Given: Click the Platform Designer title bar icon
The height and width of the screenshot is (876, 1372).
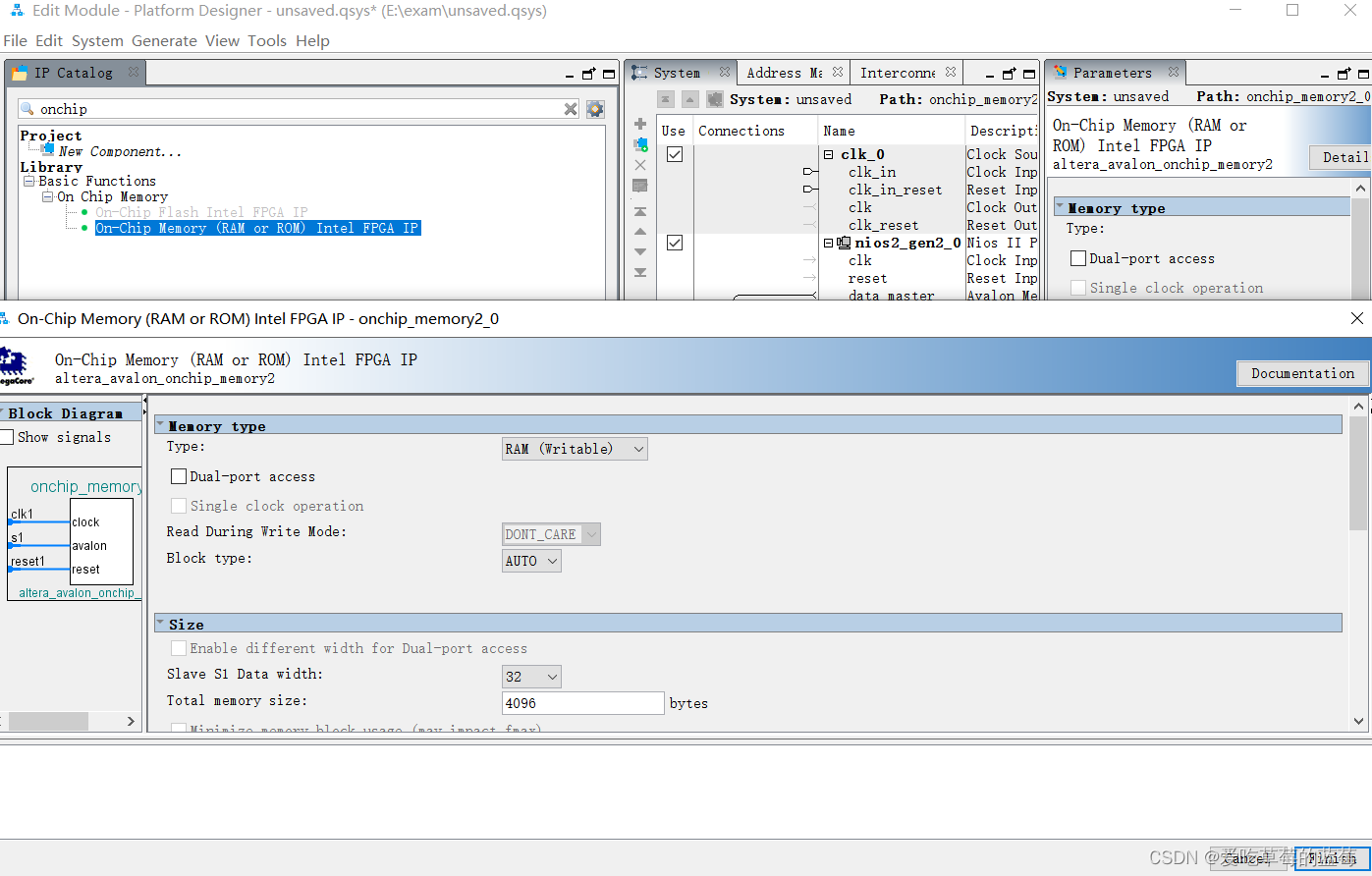Looking at the screenshot, I should point(17,11).
